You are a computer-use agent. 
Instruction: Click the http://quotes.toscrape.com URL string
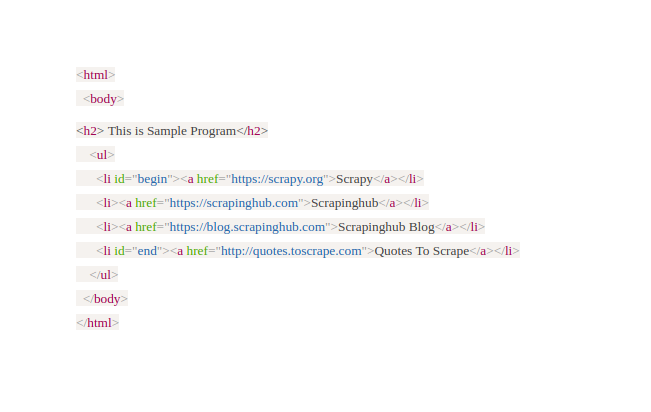pyautogui.click(x=291, y=251)
